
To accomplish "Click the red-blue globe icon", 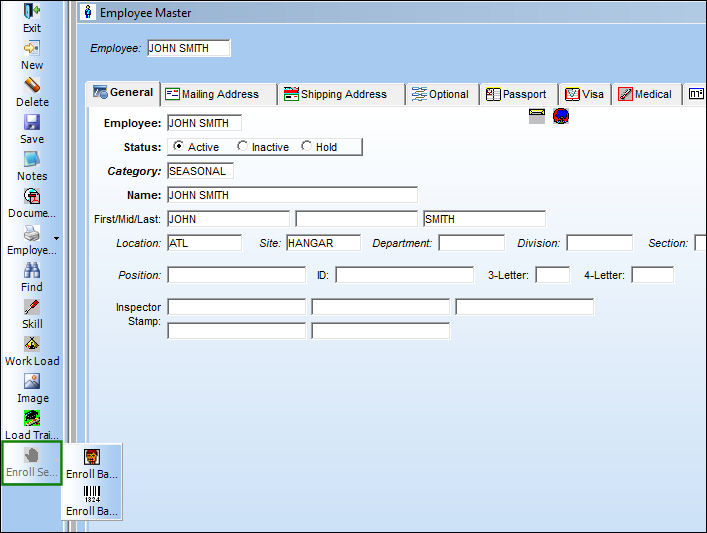I will 561,116.
